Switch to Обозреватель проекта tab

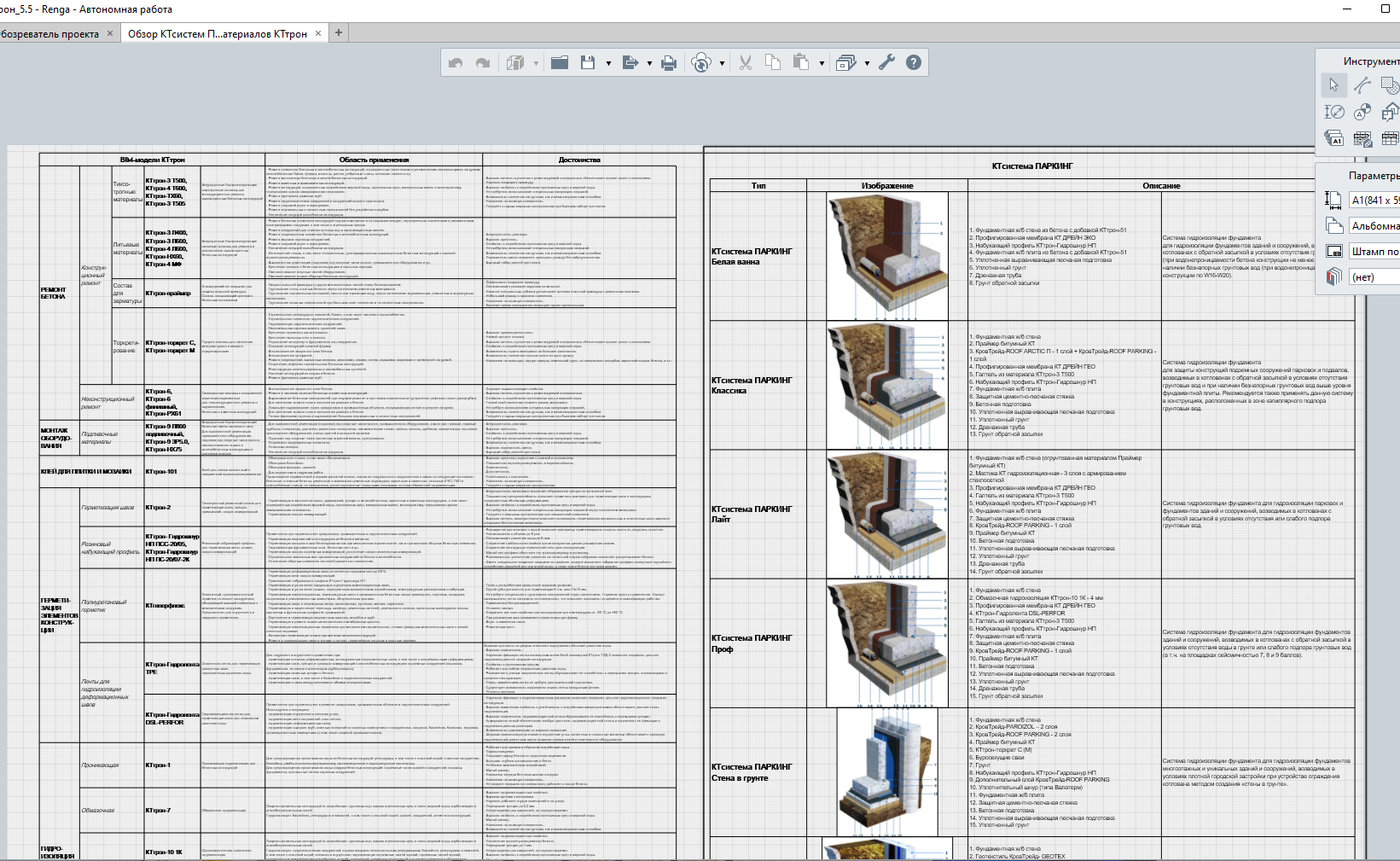49,34
